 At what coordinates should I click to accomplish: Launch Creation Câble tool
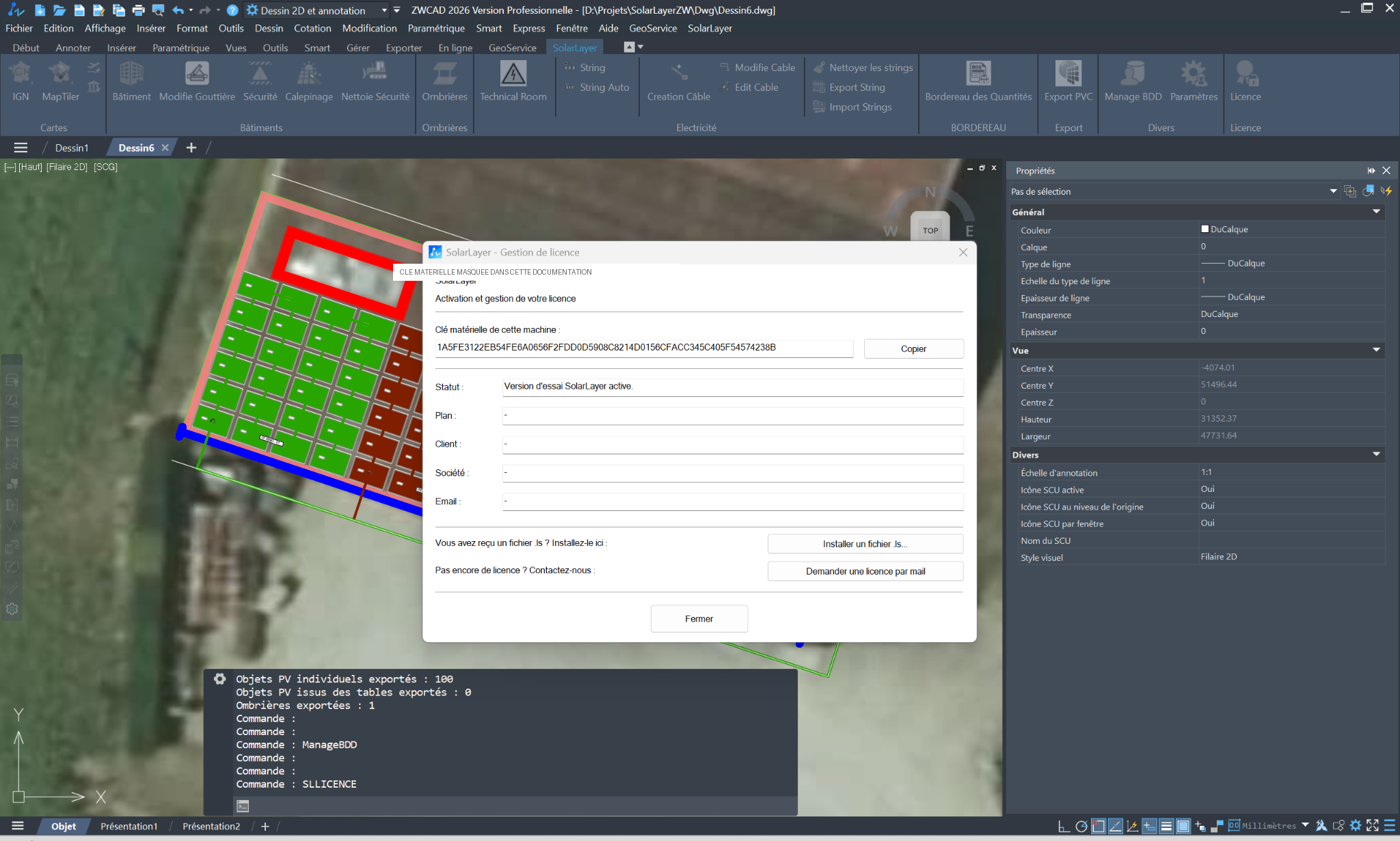[x=679, y=81]
